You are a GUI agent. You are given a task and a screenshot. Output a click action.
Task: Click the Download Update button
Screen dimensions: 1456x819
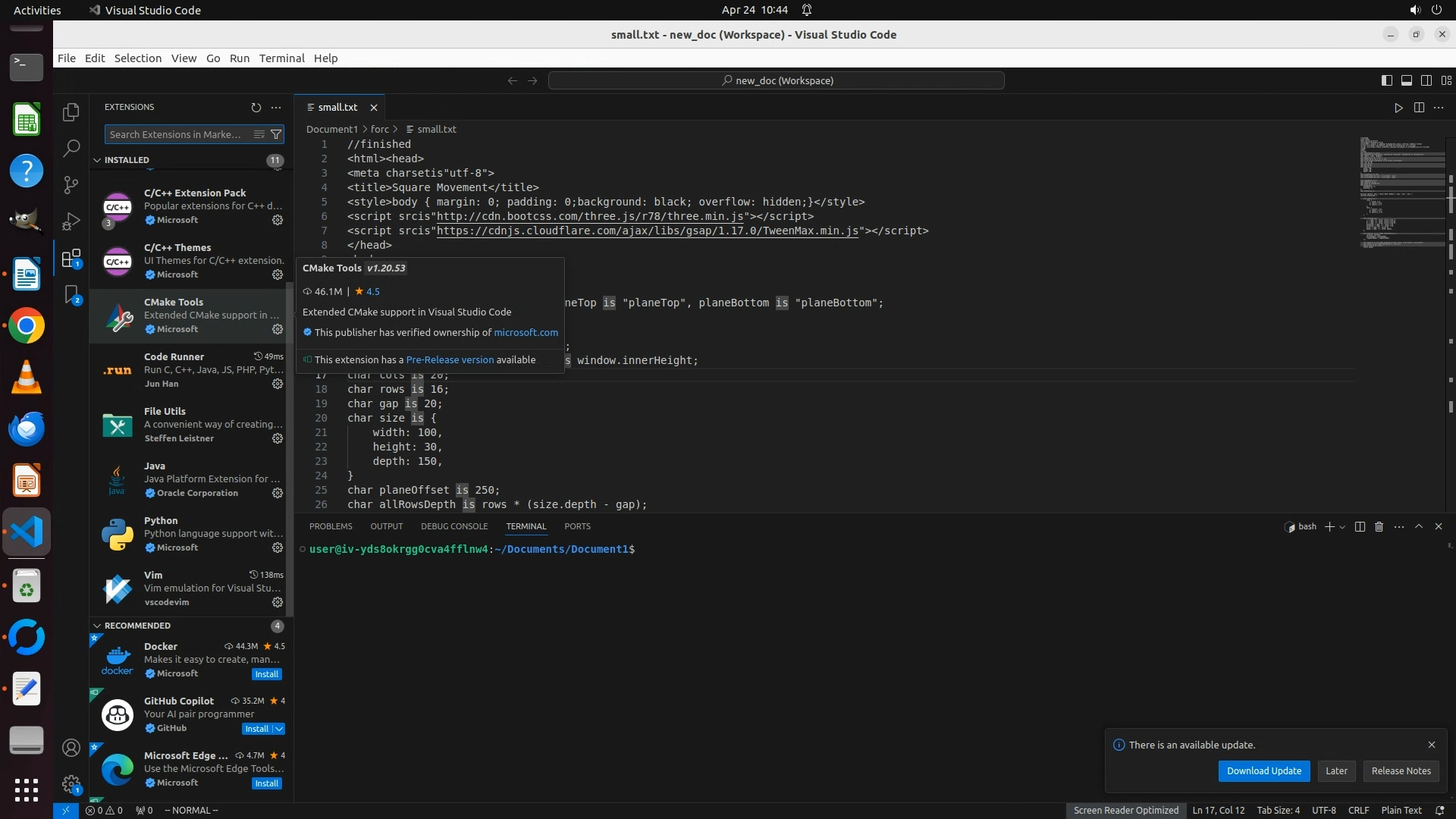click(x=1263, y=770)
